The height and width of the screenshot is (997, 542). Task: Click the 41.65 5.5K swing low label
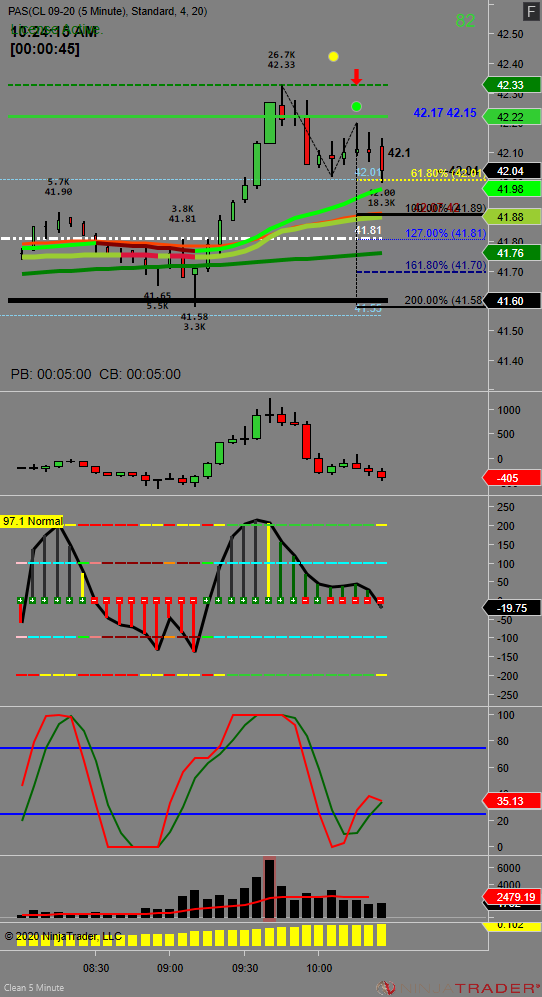point(157,301)
